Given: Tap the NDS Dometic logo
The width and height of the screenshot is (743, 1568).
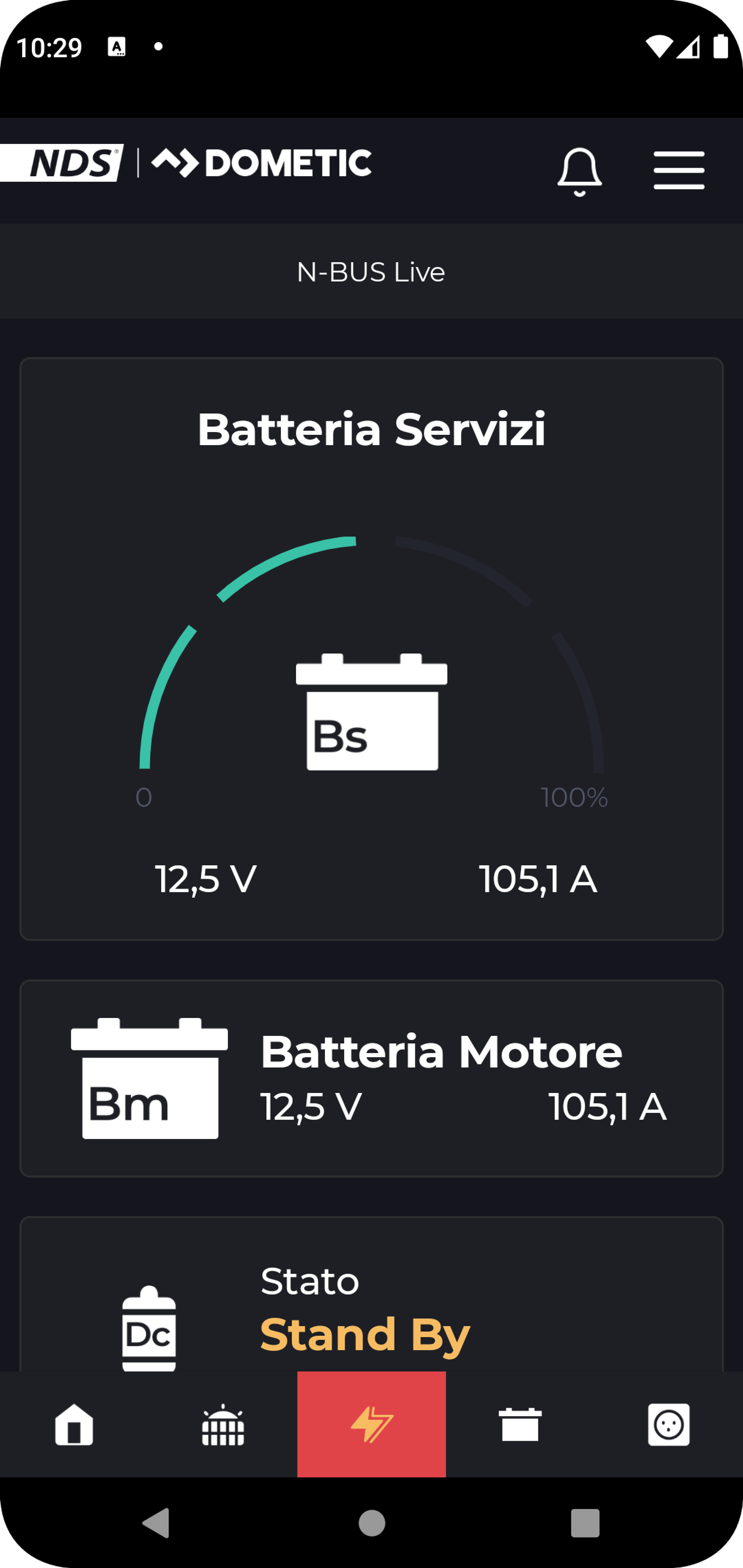Looking at the screenshot, I should click(x=186, y=163).
